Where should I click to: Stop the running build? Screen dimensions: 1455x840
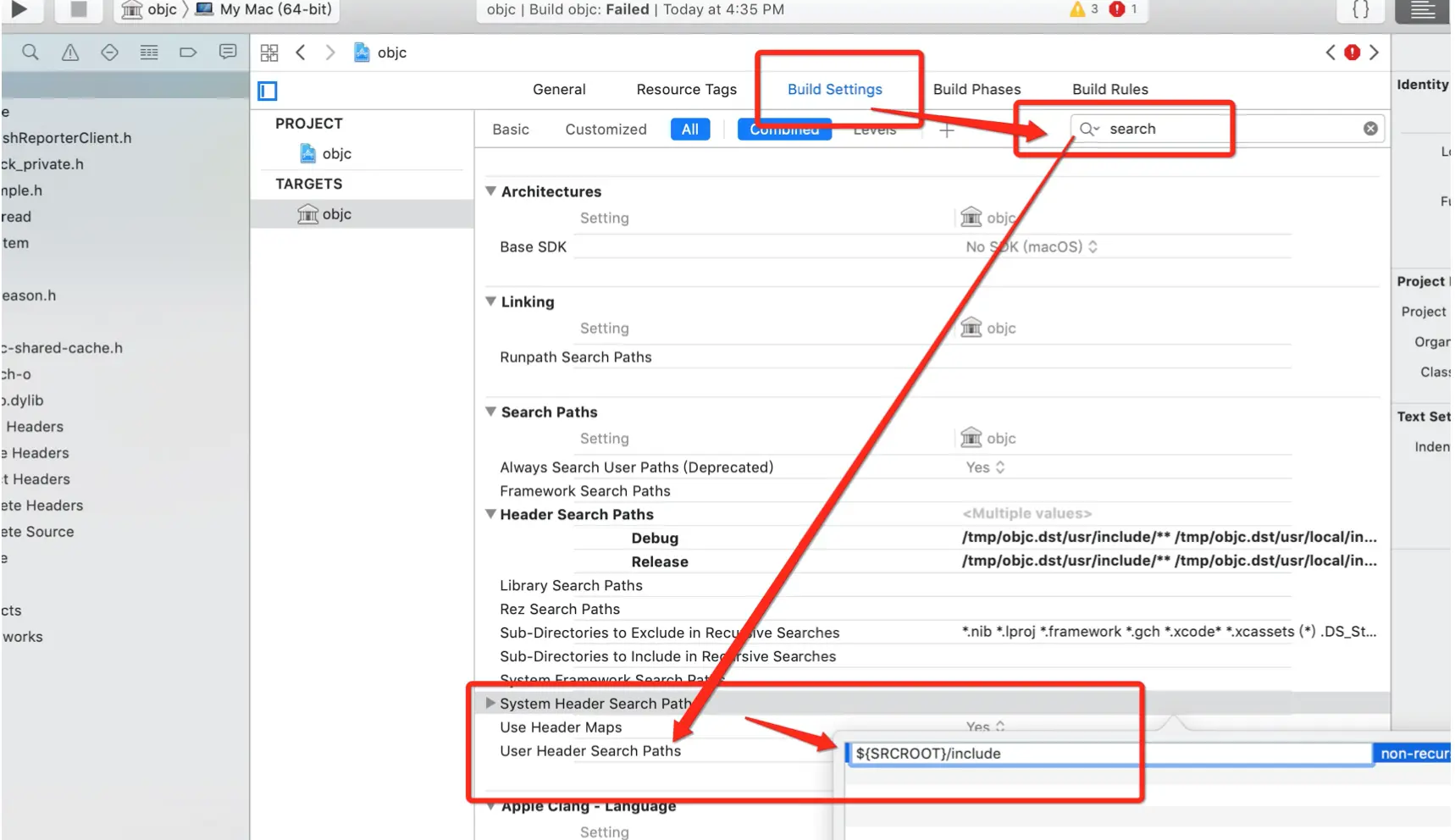click(x=78, y=9)
